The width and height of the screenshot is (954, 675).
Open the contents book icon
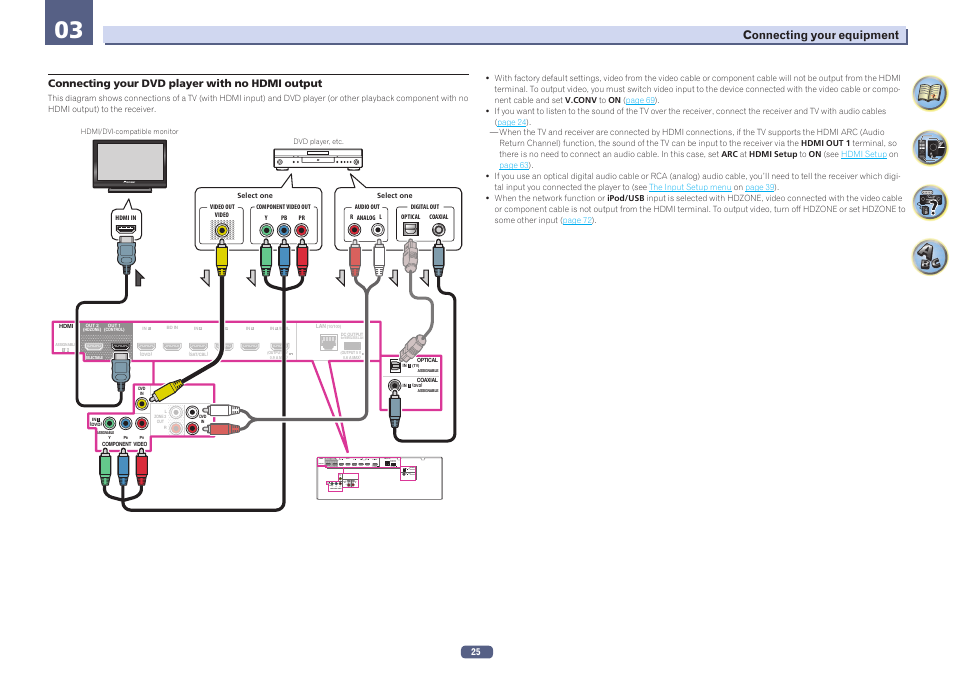pos(930,93)
